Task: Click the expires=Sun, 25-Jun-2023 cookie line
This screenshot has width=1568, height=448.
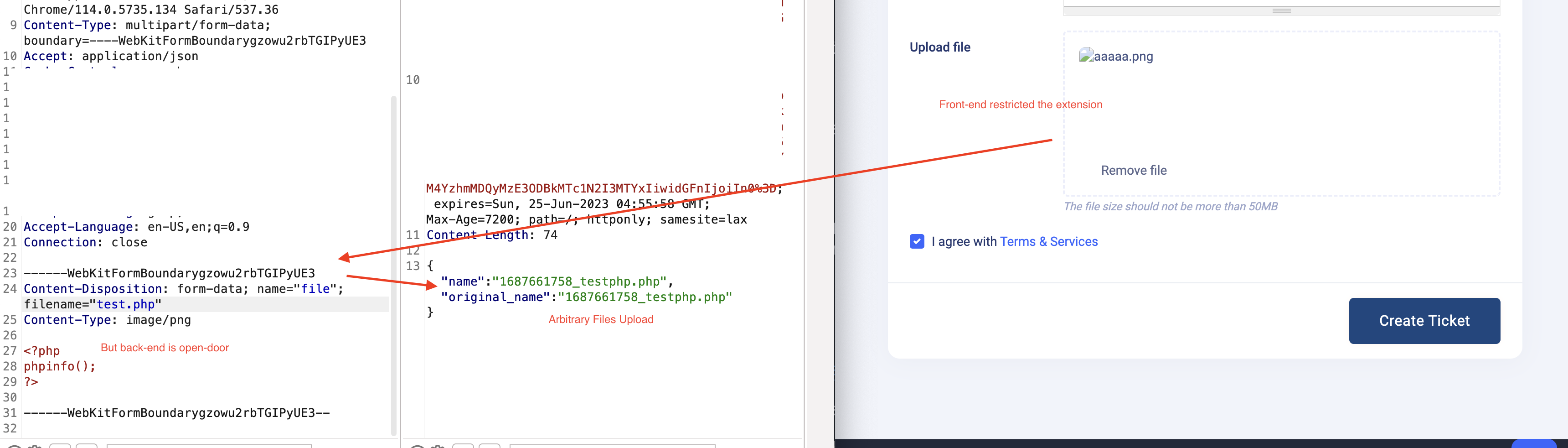Action: click(572, 204)
